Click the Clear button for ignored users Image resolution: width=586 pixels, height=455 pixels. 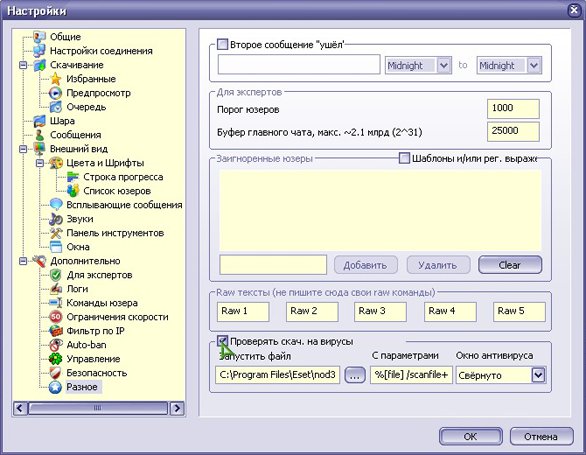click(510, 265)
